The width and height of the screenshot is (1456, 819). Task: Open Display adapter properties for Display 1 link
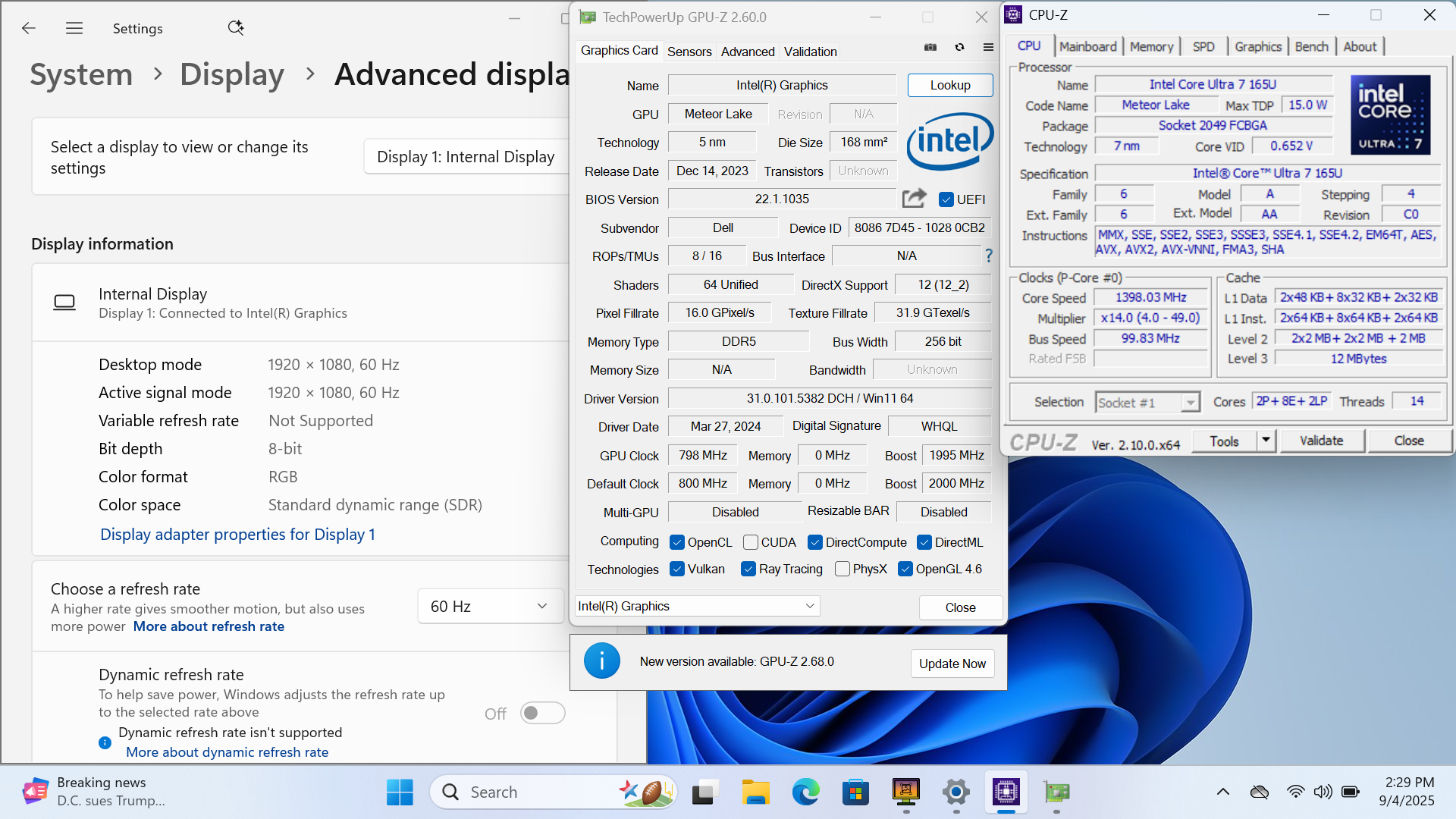point(237,535)
